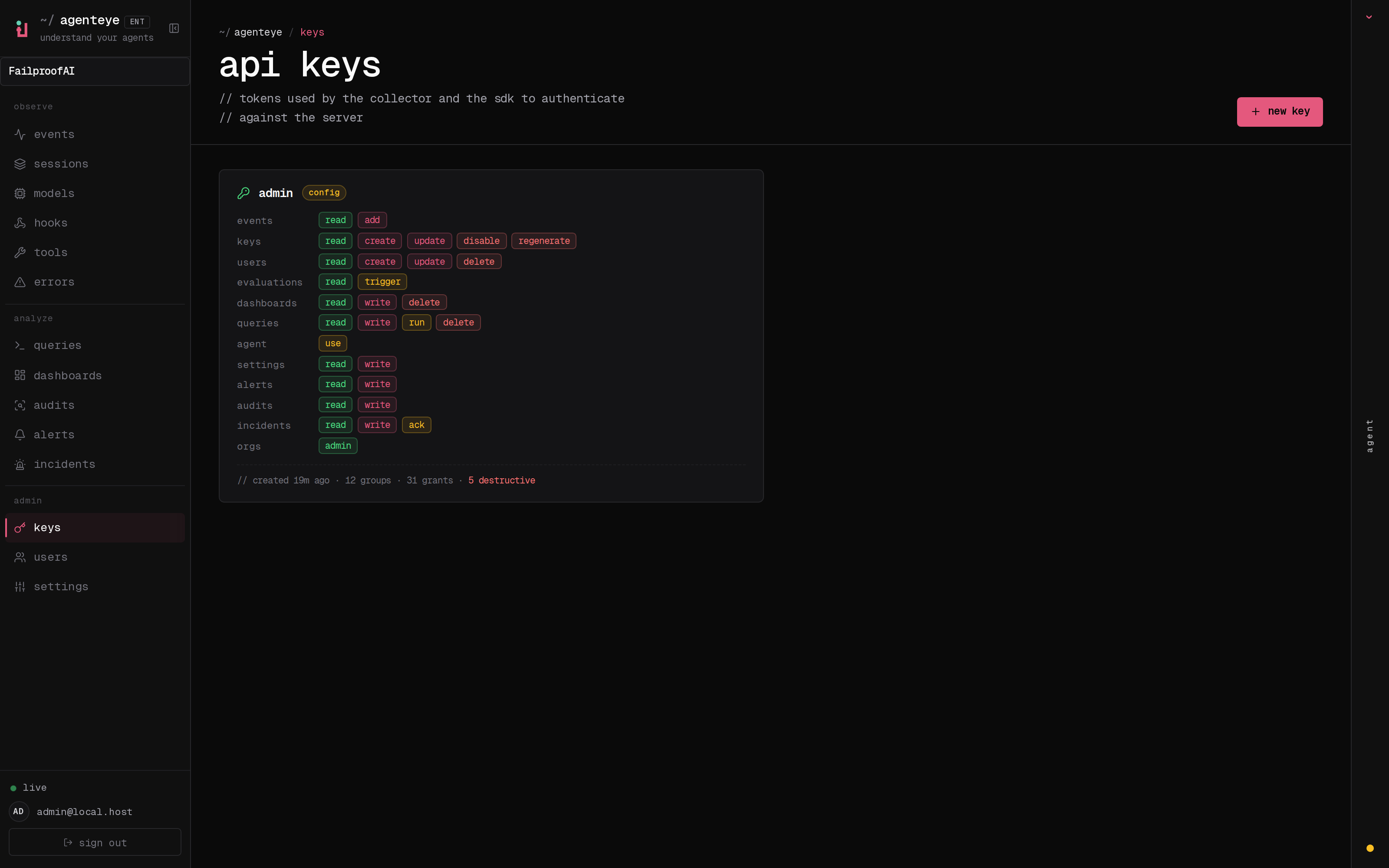Click the queries terminal prompt icon
This screenshot has height=868, width=1389.
(x=20, y=345)
